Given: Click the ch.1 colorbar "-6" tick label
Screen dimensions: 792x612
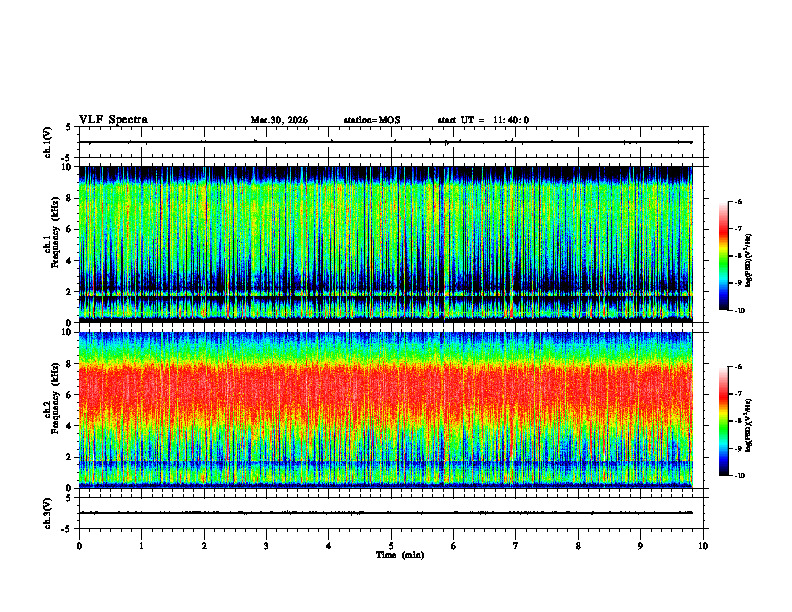Looking at the screenshot, I should click(x=738, y=201).
